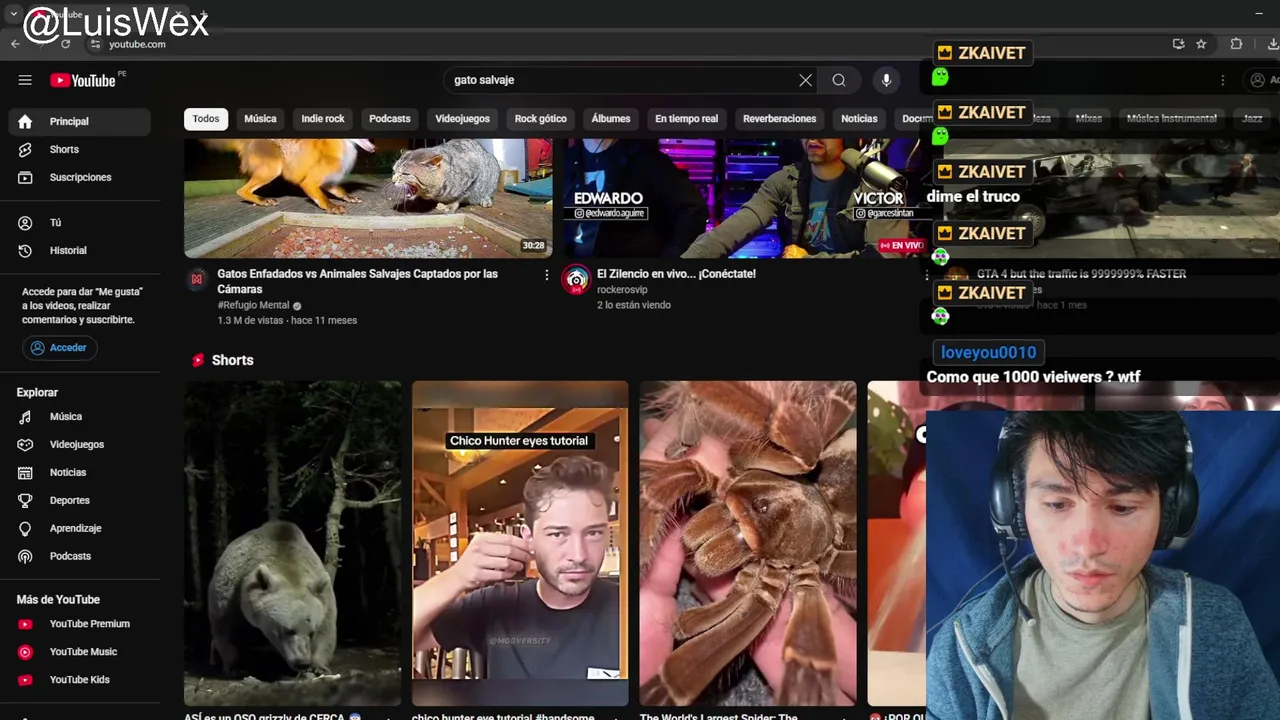Click the magnifier search button

coord(839,80)
